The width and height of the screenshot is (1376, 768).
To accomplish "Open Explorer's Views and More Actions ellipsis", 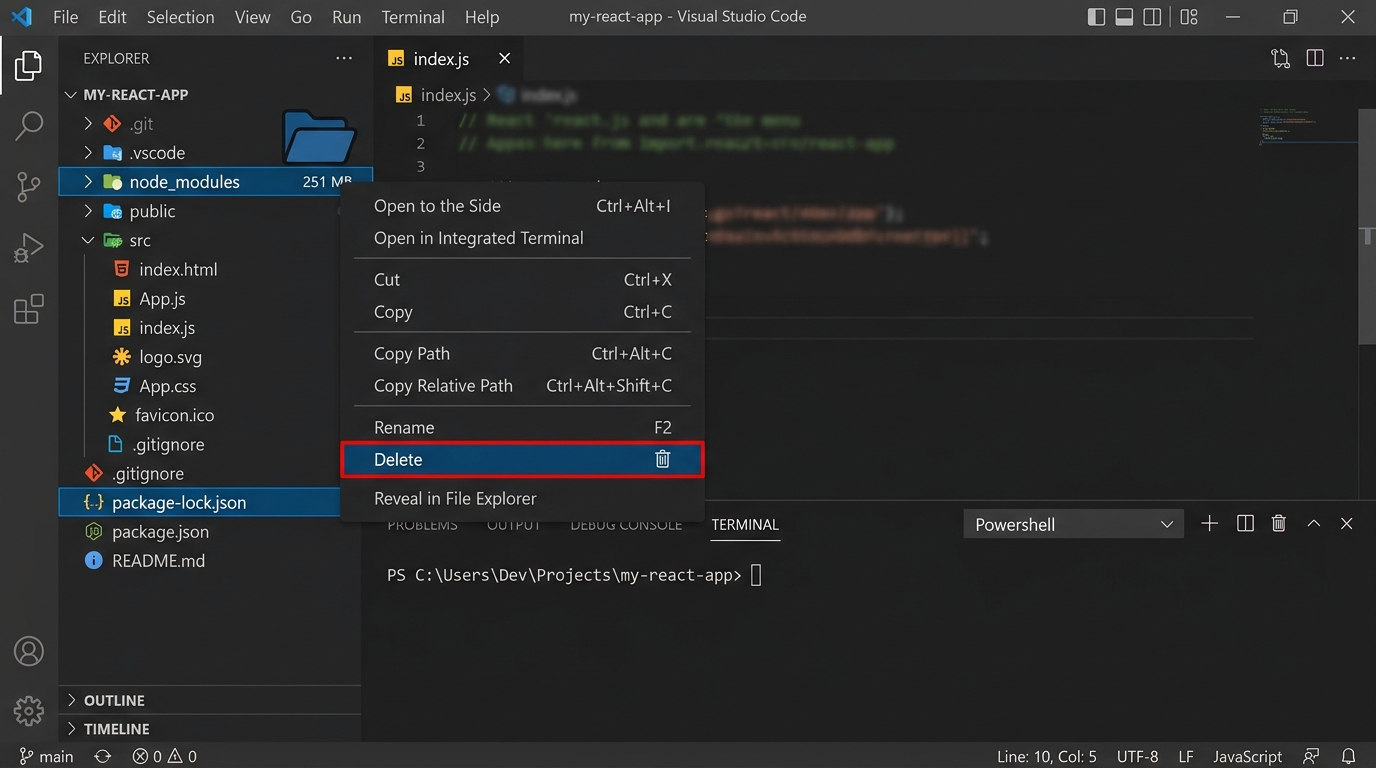I will pyautogui.click(x=344, y=58).
